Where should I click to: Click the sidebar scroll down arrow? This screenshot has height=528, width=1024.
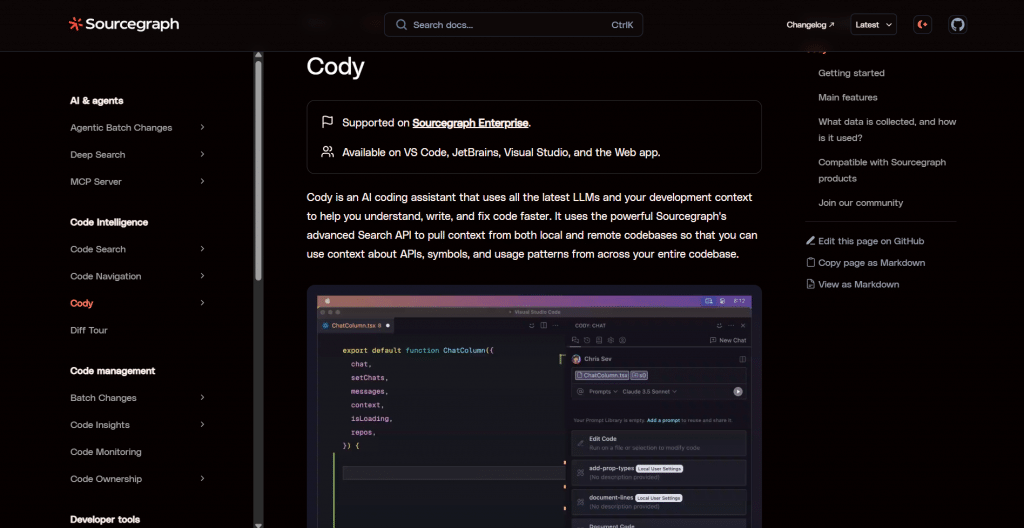pyautogui.click(x=259, y=524)
